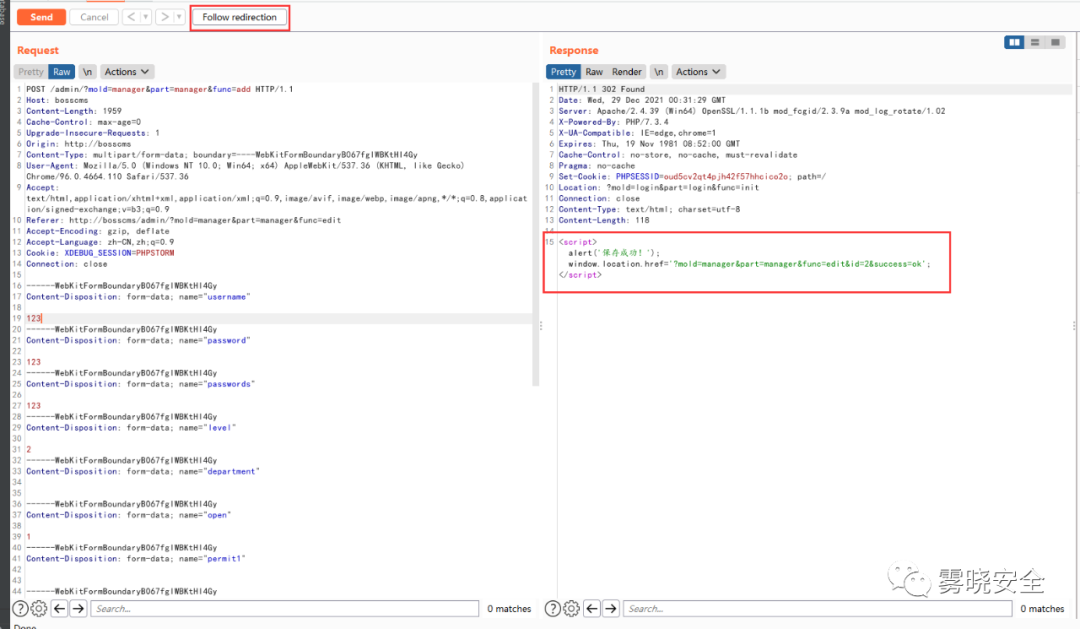Viewport: 1080px width, 629px height.
Task: Switch Request view to Raw tab
Action: [61, 72]
